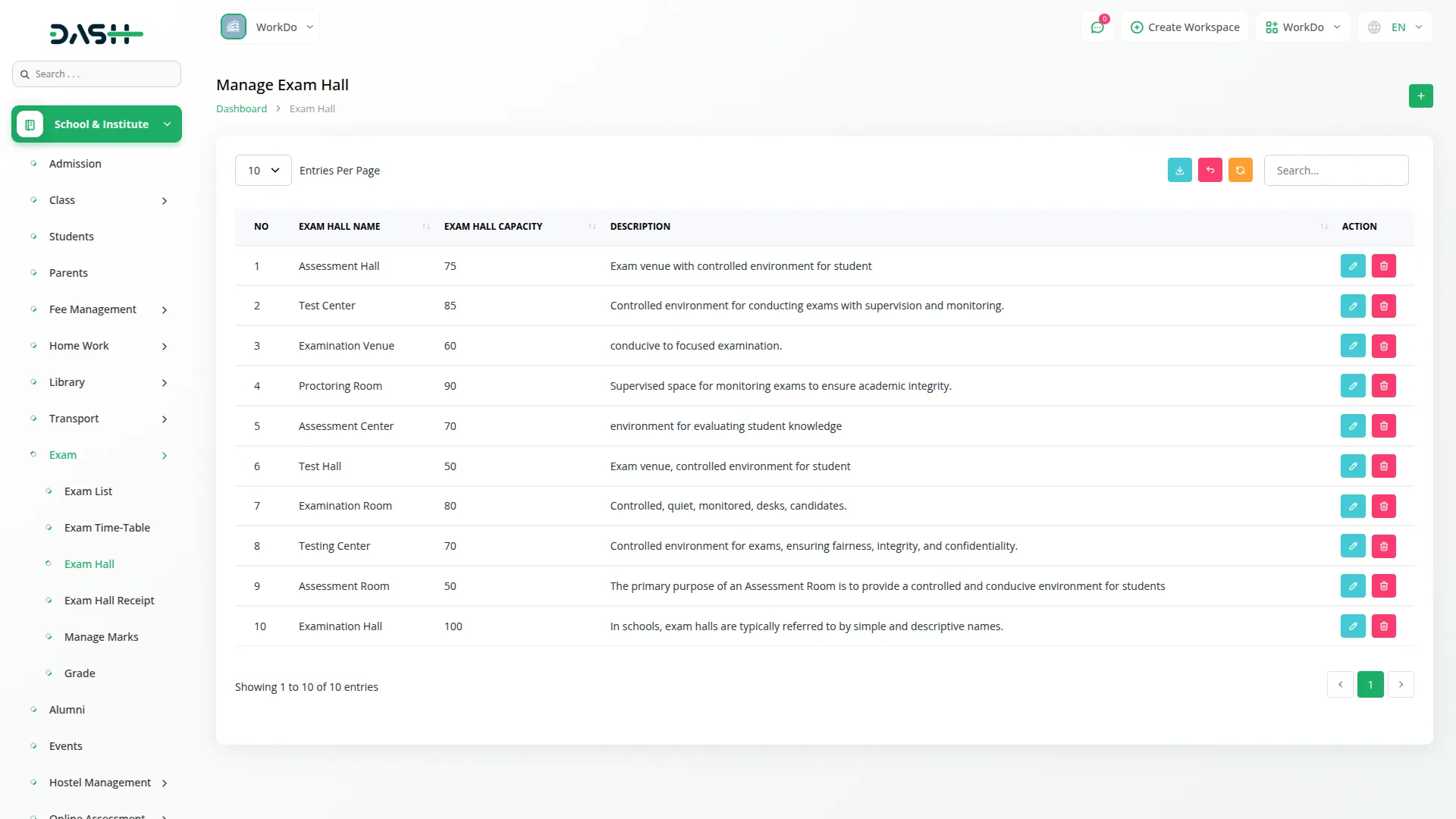The width and height of the screenshot is (1456, 819).
Task: Open the messages chat icon
Action: pos(1097,27)
